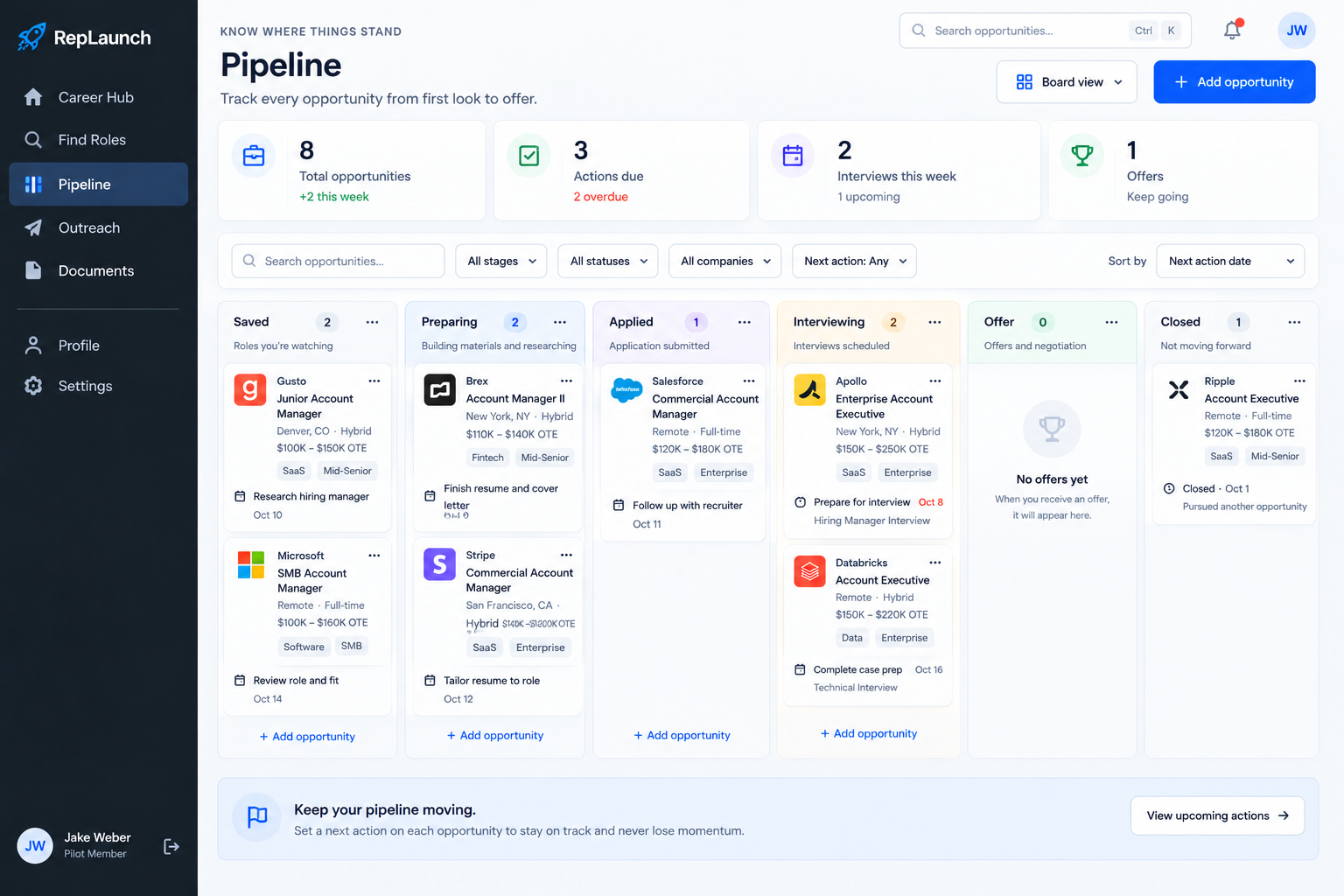Open the Interviewing column more options menu

coord(934,322)
